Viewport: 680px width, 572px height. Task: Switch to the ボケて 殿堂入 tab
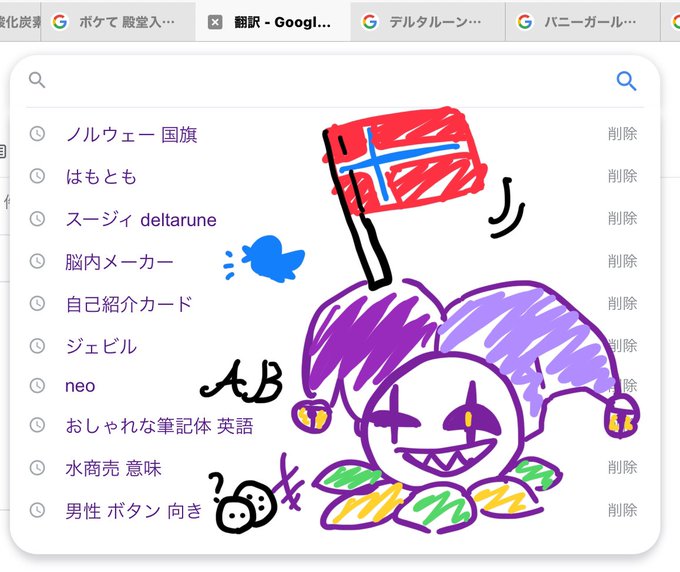coord(118,22)
